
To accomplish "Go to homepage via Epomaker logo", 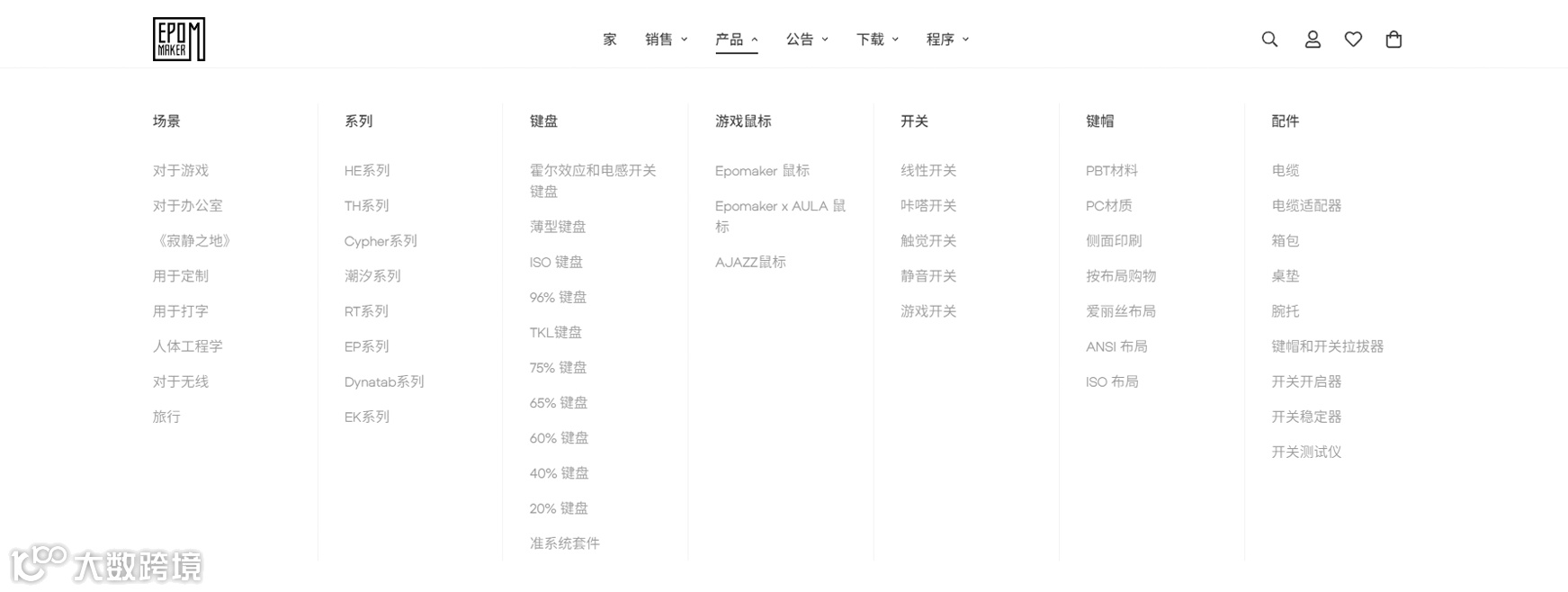I will 179,40.
